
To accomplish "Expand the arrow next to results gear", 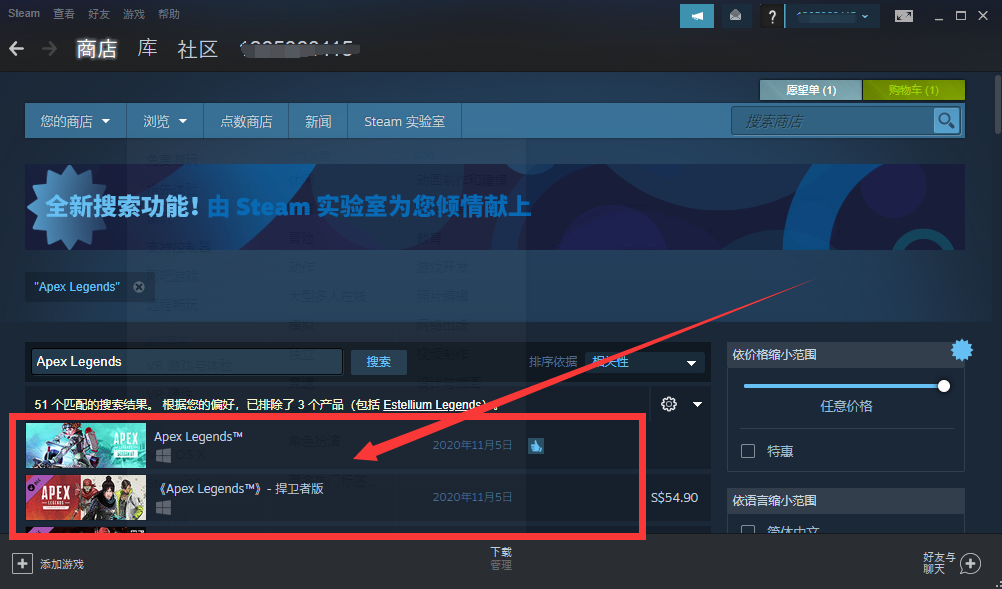I will tap(697, 404).
